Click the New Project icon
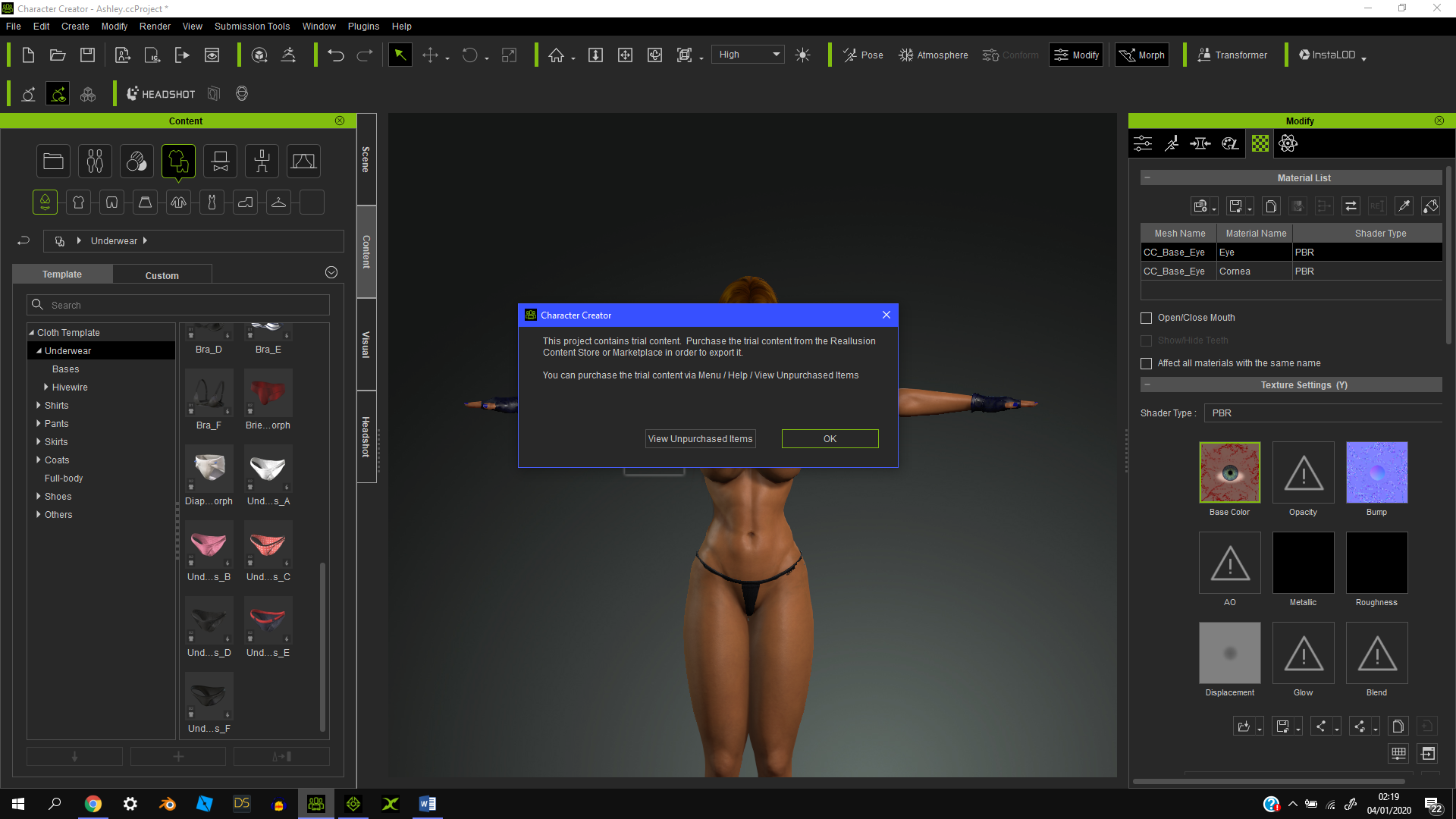 point(28,55)
